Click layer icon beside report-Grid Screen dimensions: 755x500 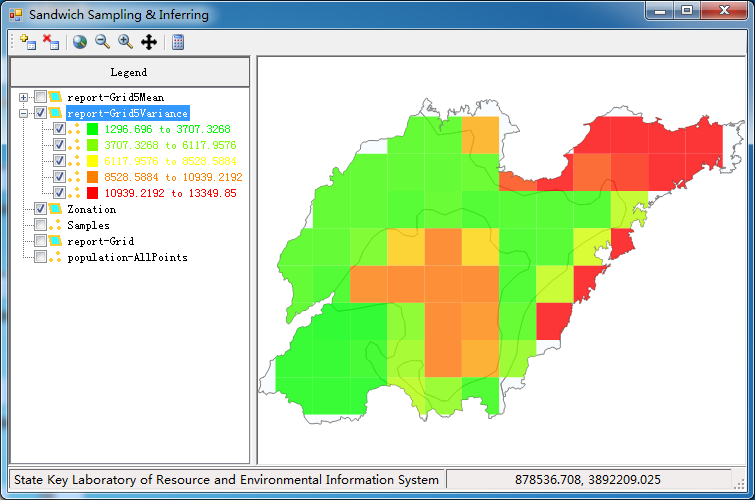pos(55,241)
